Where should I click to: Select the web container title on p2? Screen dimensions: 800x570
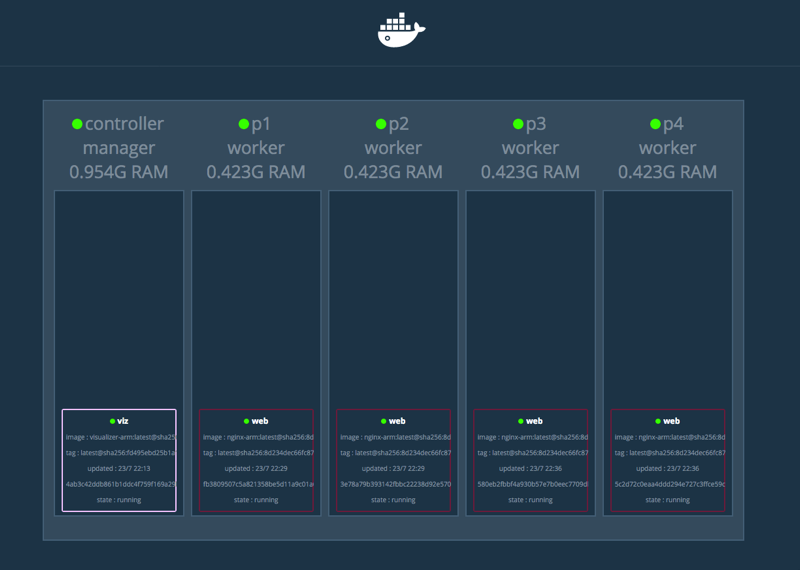[397, 422]
